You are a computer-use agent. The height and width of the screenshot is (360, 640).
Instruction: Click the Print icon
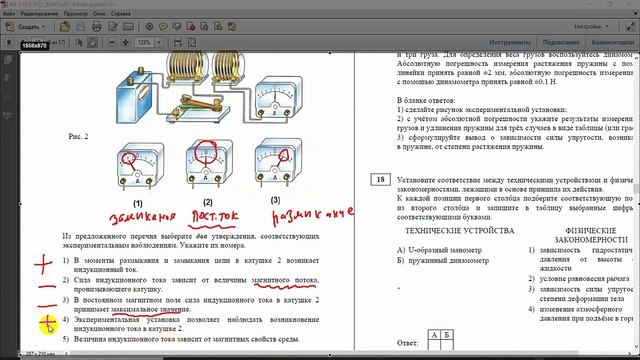pos(97,27)
